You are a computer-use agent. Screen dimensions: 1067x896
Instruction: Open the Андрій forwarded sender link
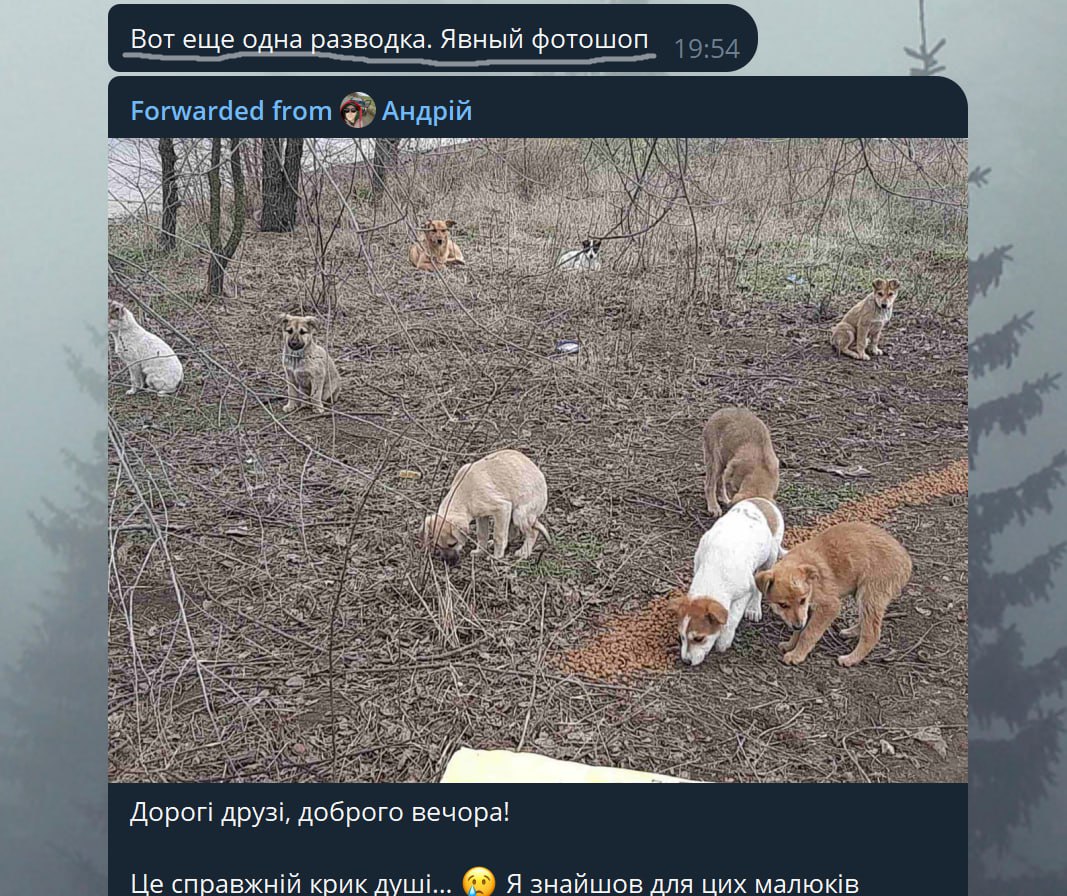425,111
